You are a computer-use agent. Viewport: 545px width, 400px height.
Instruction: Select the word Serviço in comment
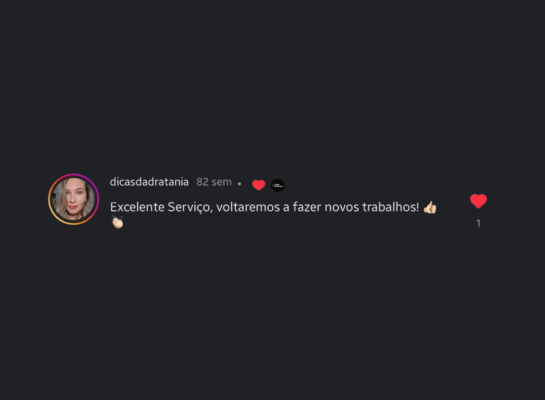190,208
